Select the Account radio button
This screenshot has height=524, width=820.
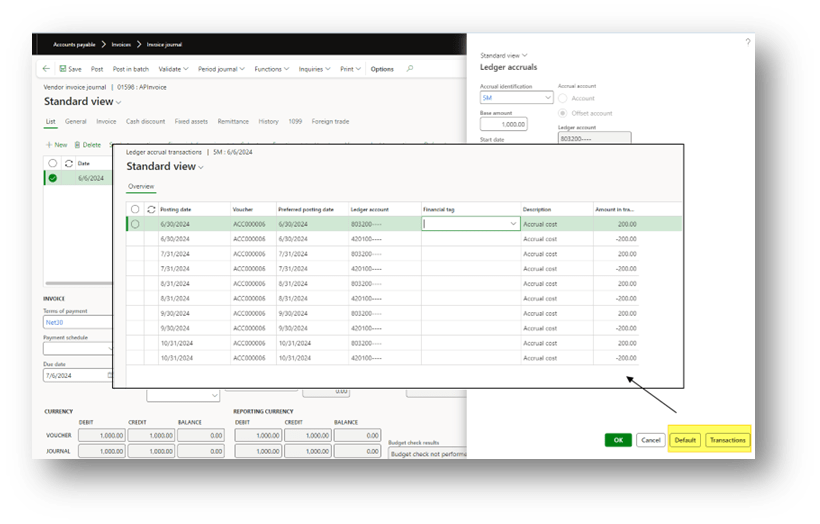(x=563, y=98)
